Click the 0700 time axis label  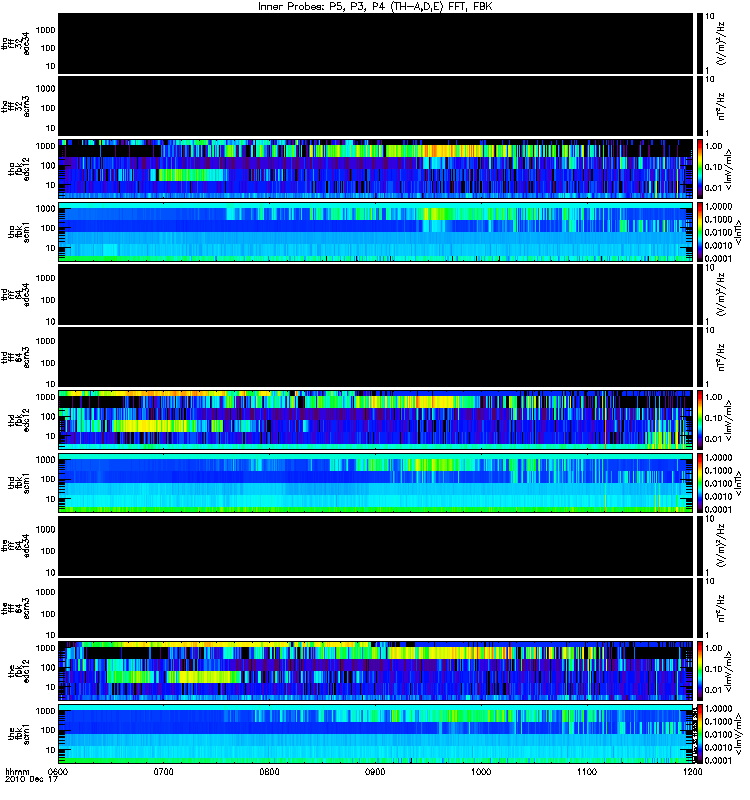163,772
